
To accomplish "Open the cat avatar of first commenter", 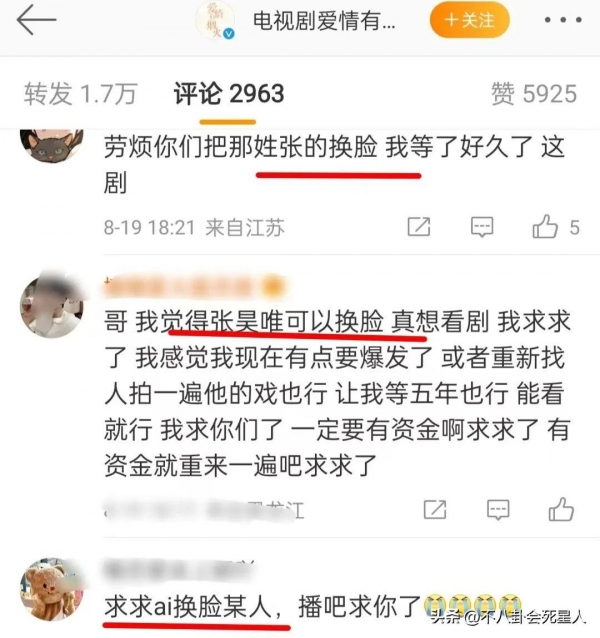I will 52,144.
